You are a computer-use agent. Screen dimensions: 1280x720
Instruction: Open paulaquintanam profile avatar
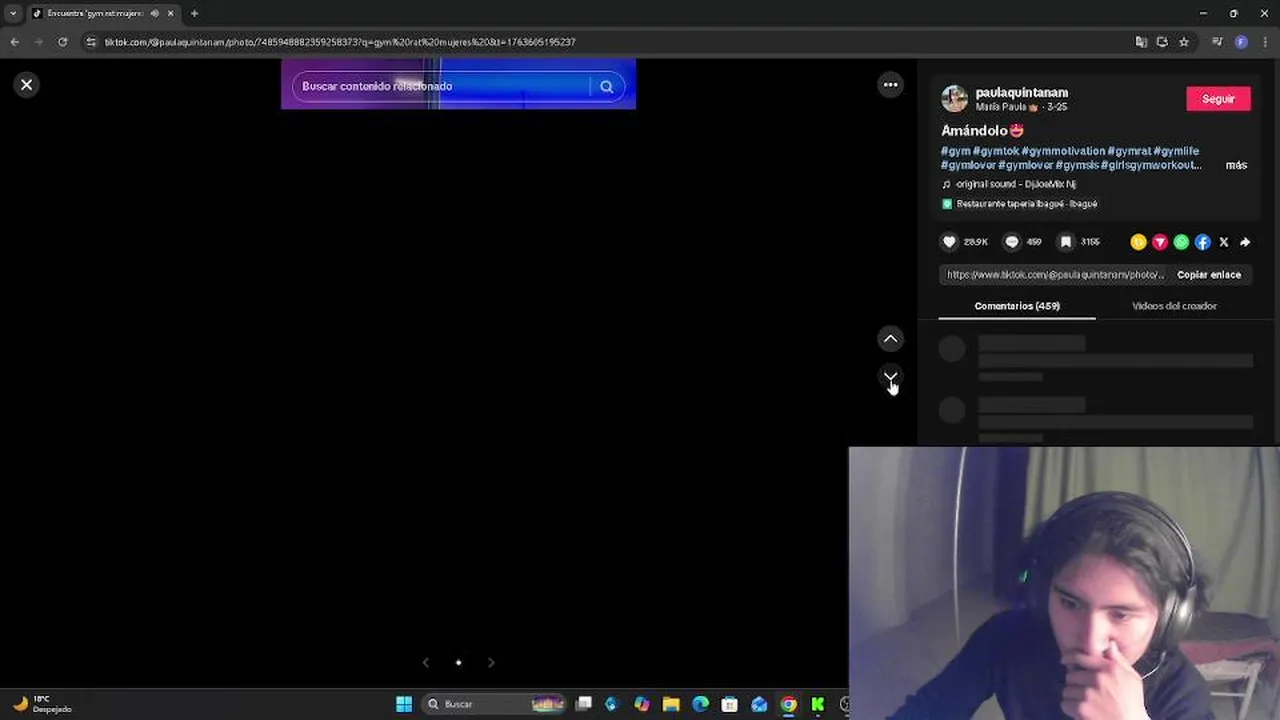click(955, 98)
